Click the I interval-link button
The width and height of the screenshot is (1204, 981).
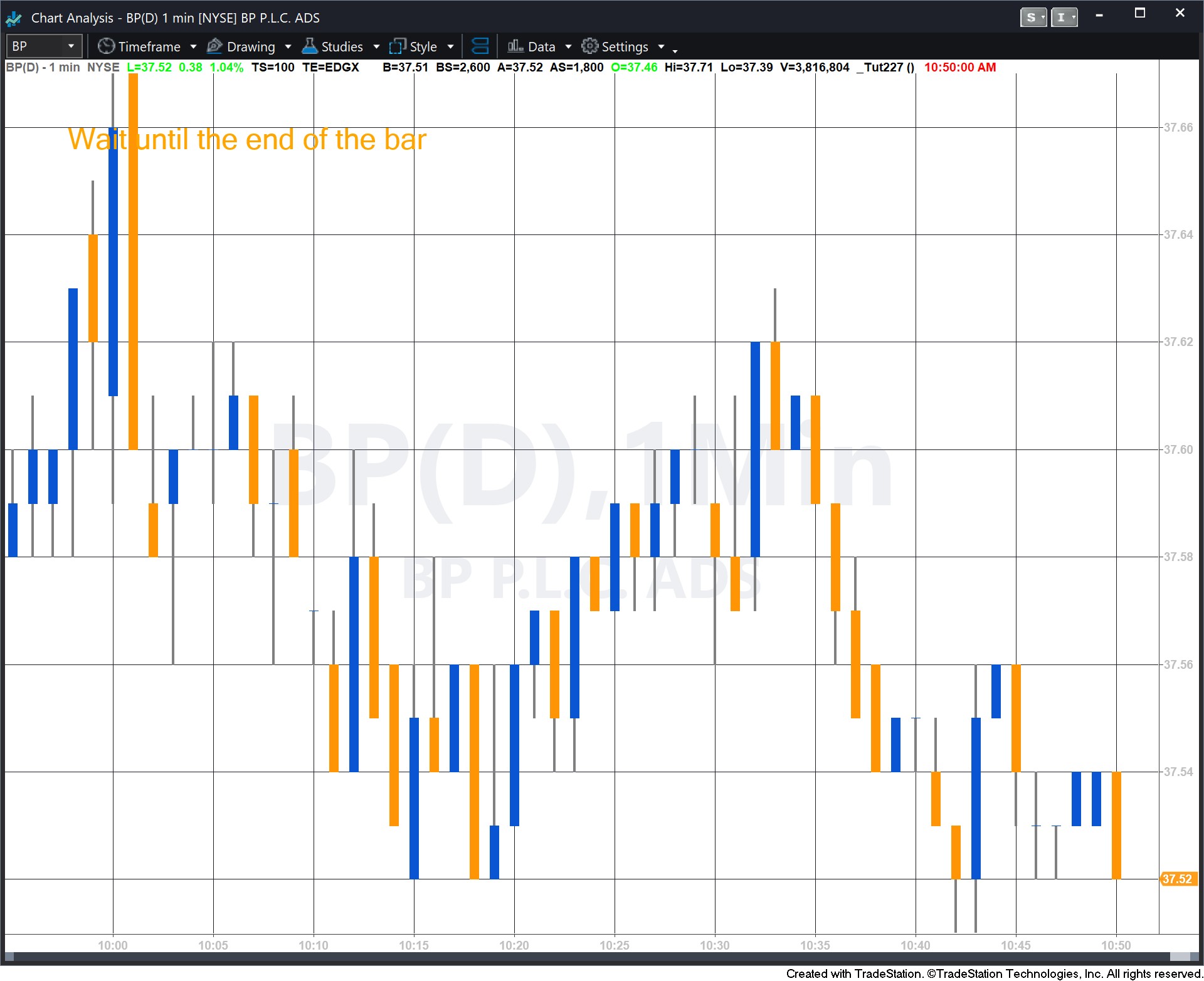point(1064,18)
